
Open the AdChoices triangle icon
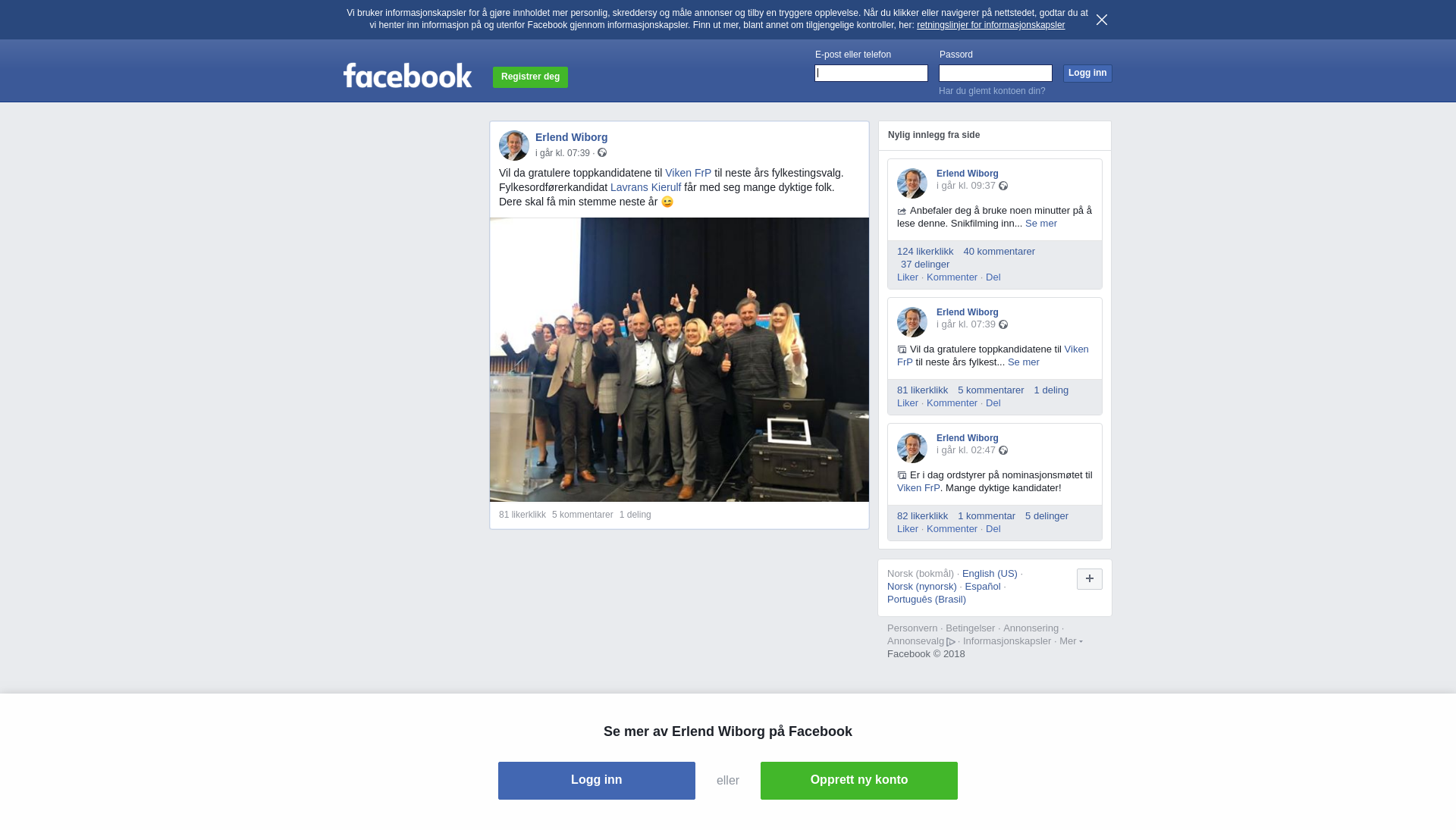pyautogui.click(x=951, y=642)
